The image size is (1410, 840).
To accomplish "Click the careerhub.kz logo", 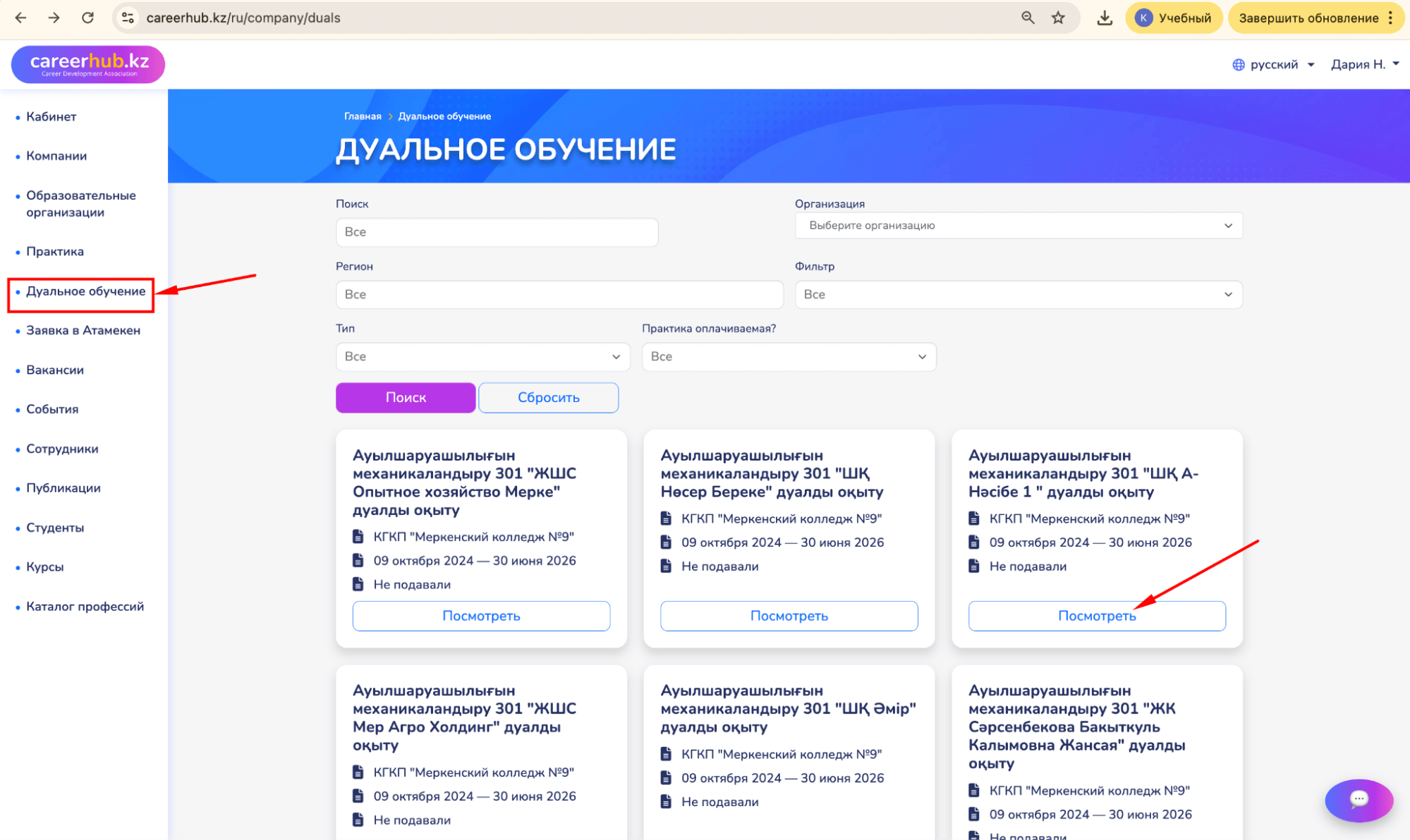I will click(x=89, y=64).
